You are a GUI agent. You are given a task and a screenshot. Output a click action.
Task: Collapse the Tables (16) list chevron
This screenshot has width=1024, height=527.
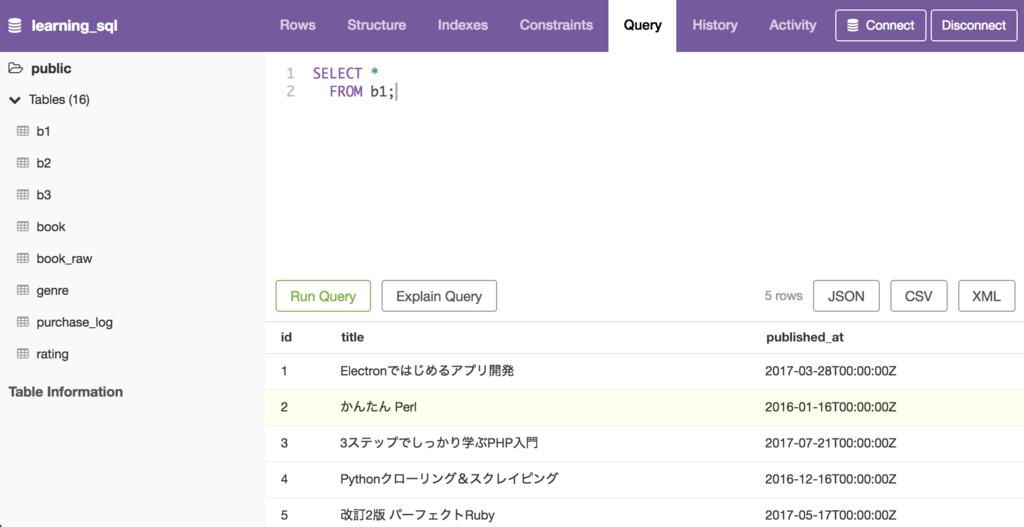point(14,100)
